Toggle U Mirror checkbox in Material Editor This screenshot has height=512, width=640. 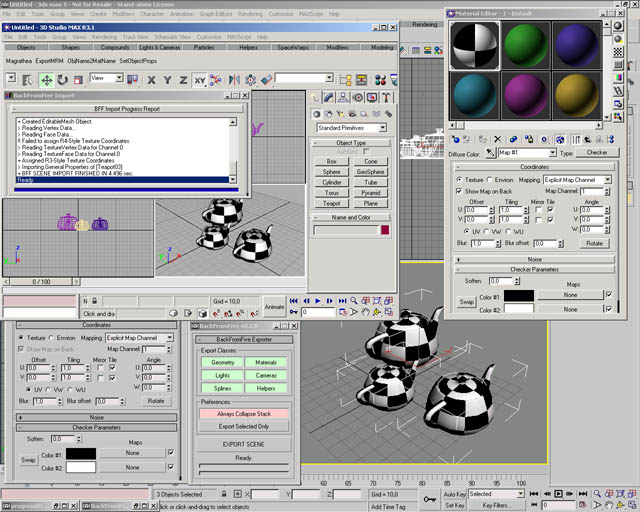pos(538,210)
